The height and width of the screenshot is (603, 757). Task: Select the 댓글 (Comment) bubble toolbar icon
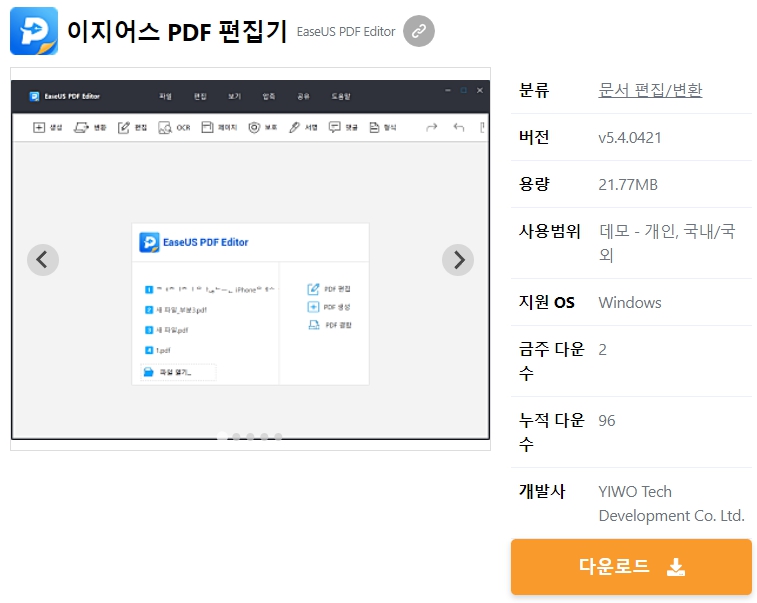coord(334,127)
